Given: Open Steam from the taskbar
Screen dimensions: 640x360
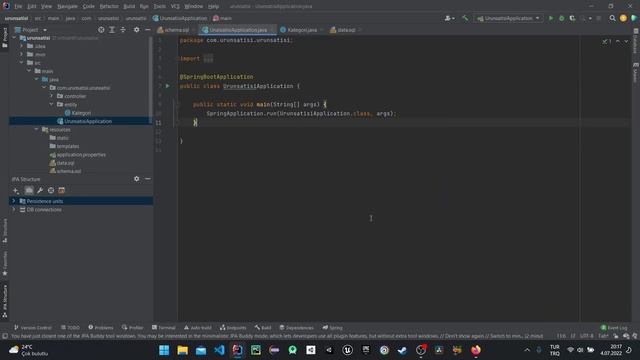Looking at the screenshot, I should [402, 350].
